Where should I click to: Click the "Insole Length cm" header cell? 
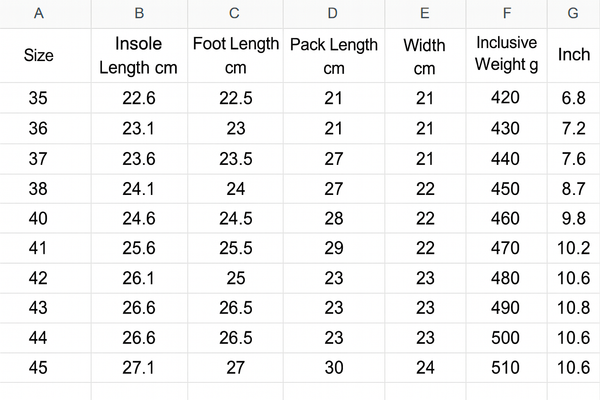(138, 56)
